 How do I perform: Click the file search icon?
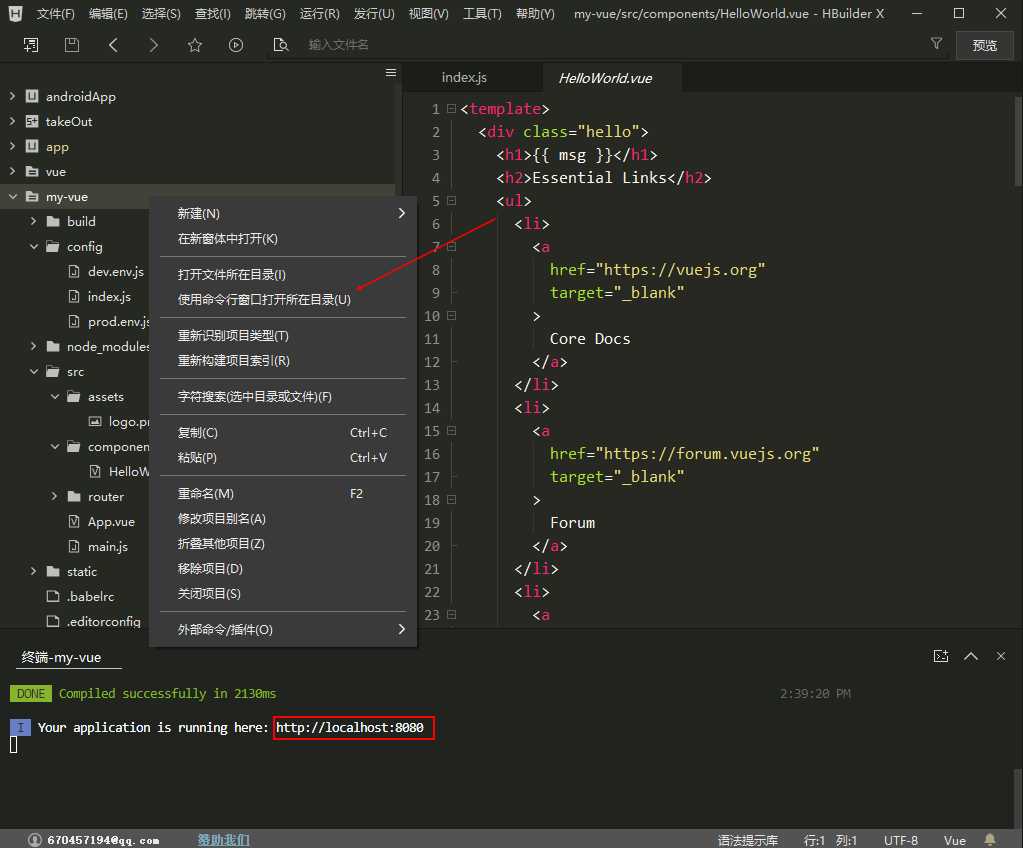(281, 44)
